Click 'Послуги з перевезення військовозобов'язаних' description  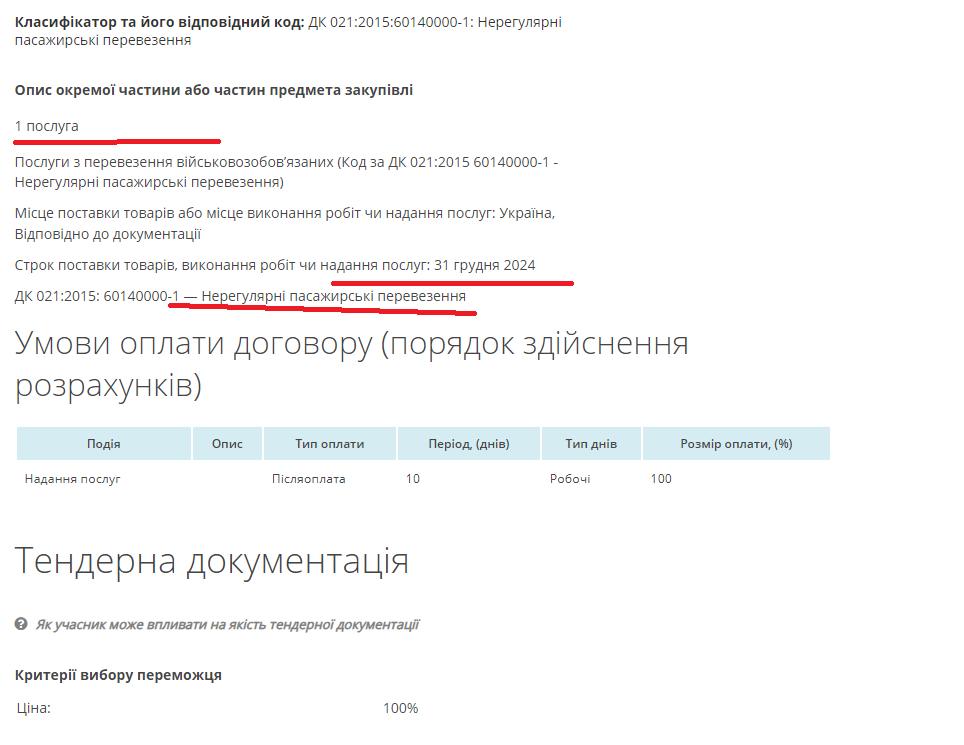(286, 171)
